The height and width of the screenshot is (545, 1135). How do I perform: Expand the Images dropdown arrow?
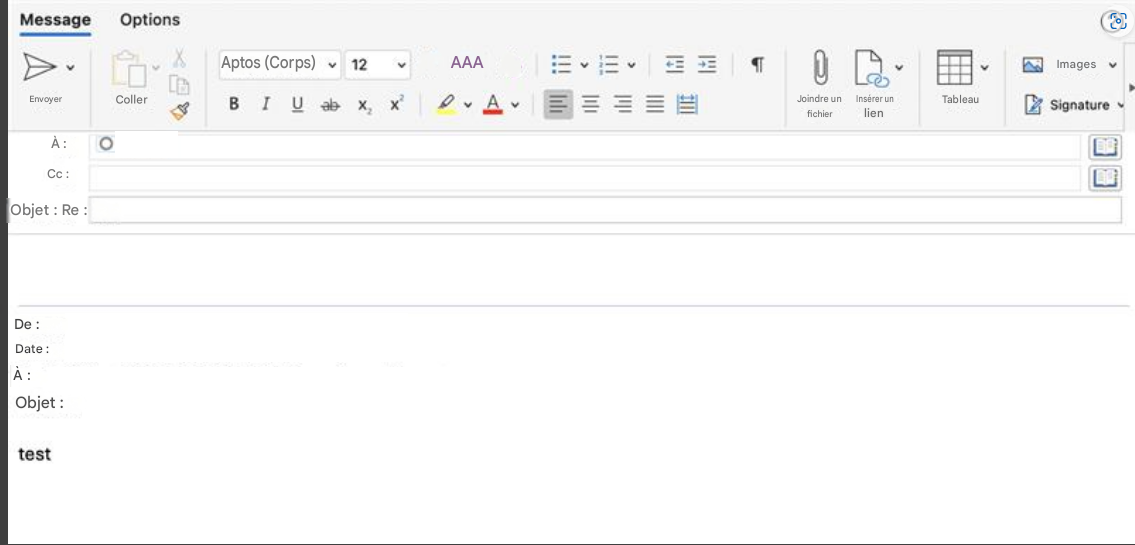(1113, 65)
